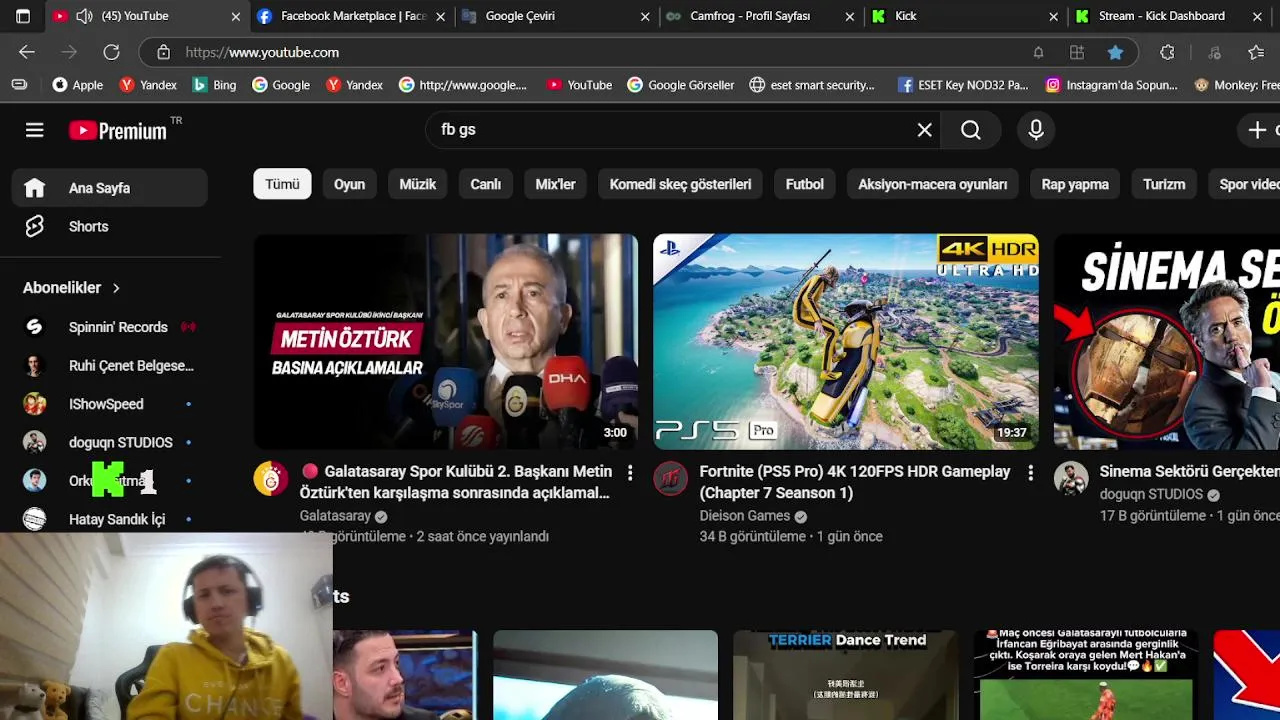Select the Mix'ler filter chip

pos(555,184)
